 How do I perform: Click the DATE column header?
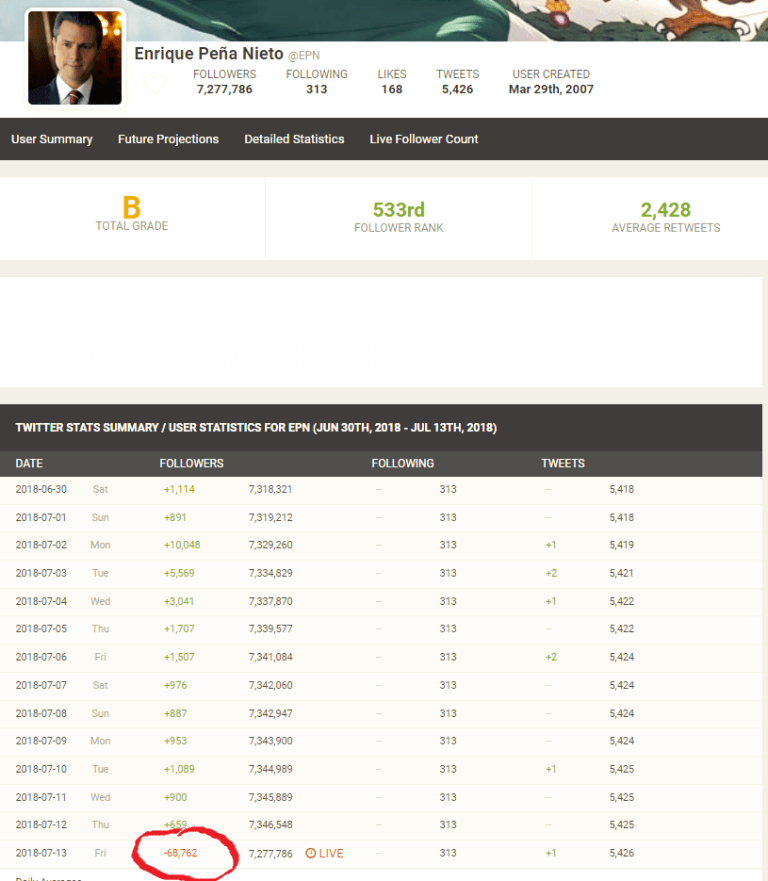(x=29, y=463)
